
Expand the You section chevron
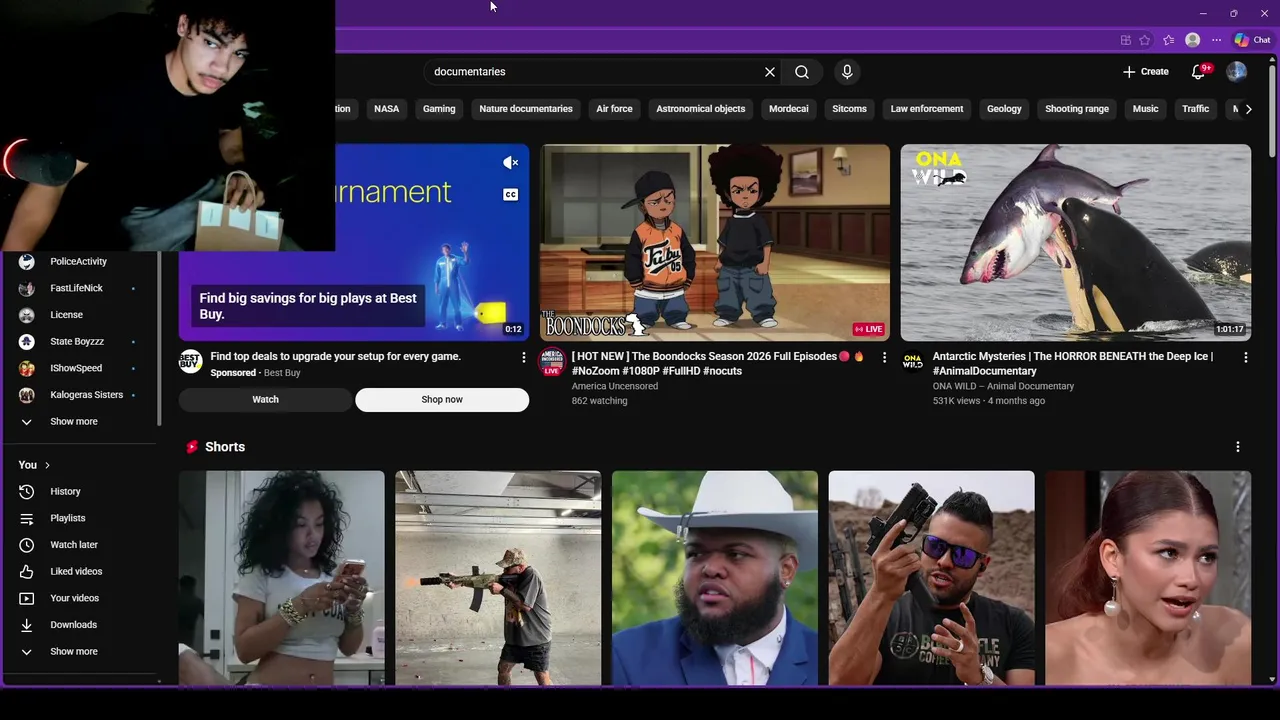tap(47, 465)
